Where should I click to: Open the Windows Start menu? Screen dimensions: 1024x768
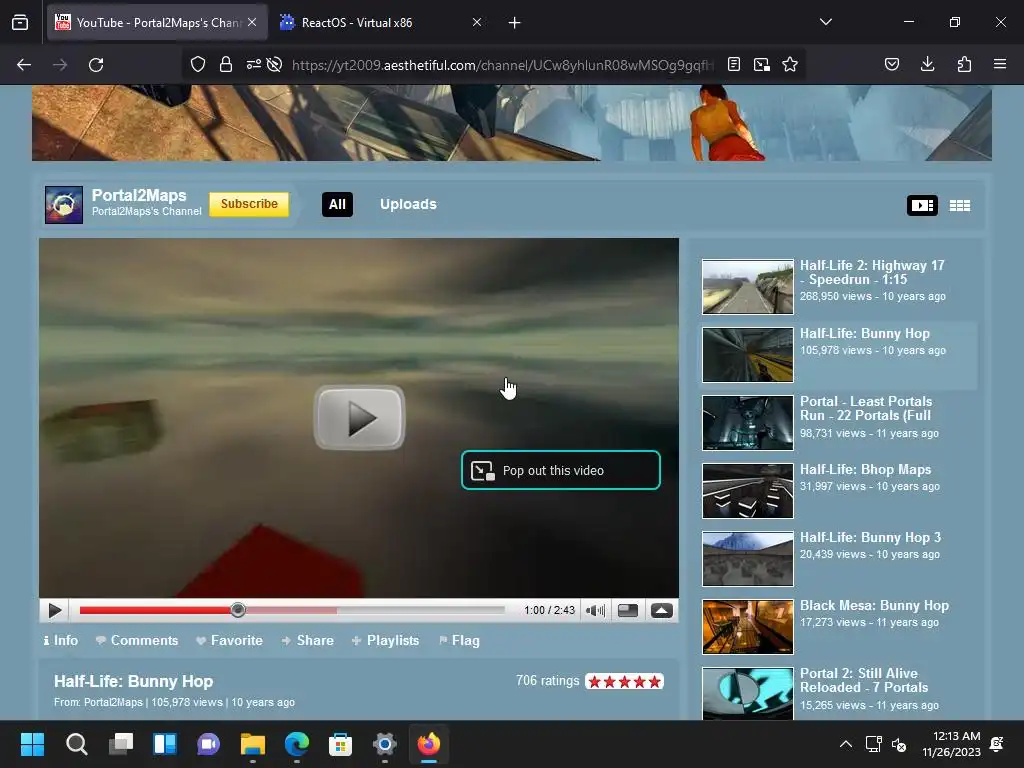[32, 744]
